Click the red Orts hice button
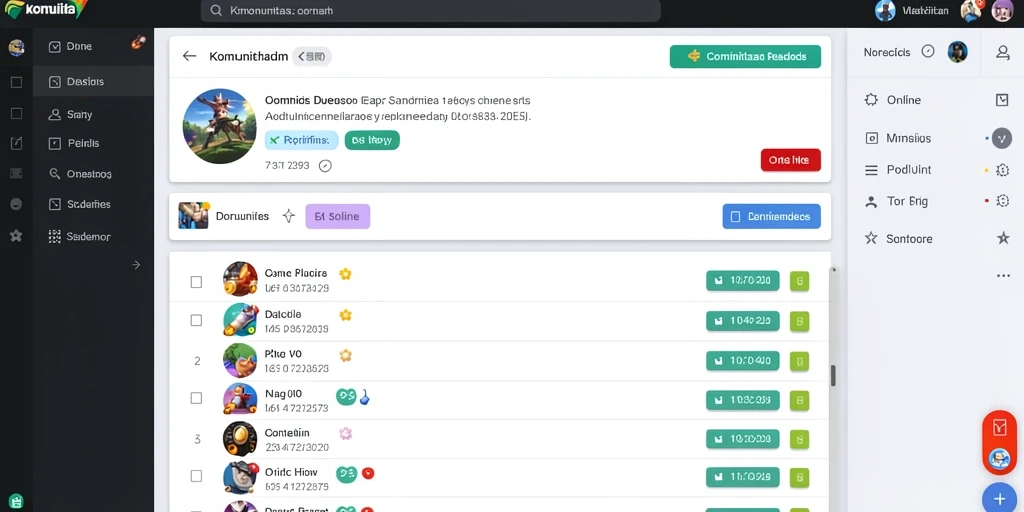 tap(790, 160)
